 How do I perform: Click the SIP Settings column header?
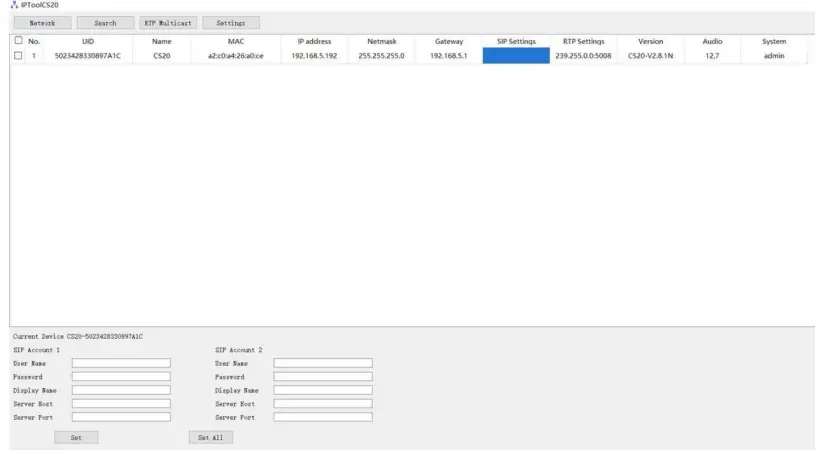pyautogui.click(x=516, y=41)
